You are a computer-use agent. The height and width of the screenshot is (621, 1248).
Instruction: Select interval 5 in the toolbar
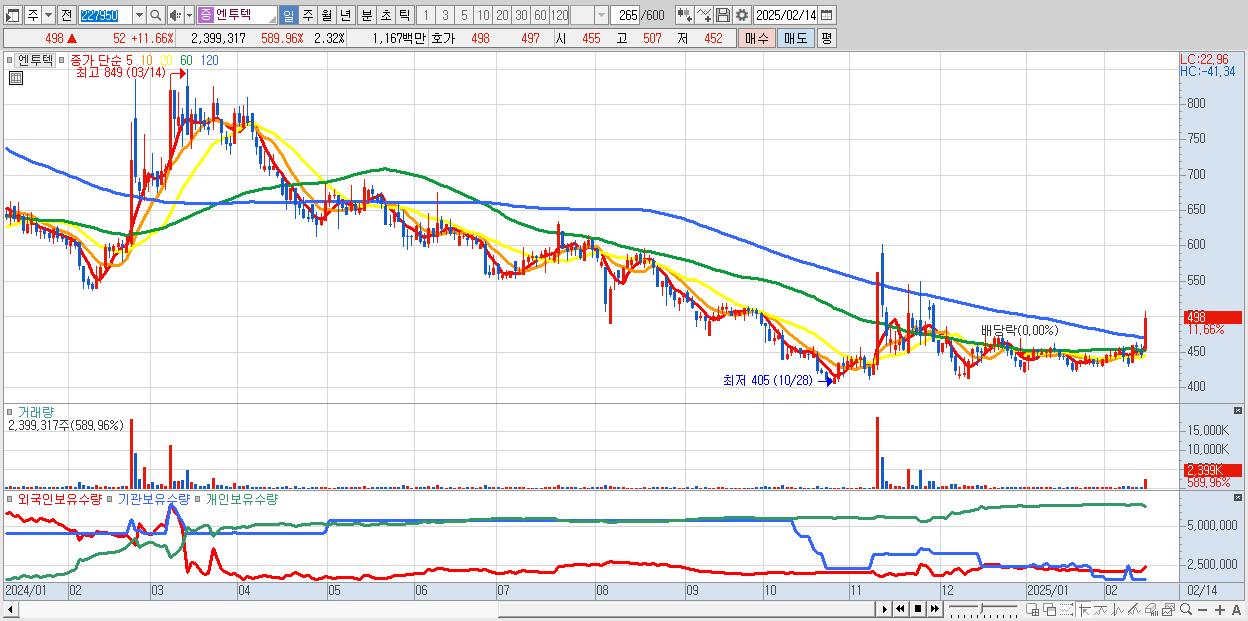click(x=464, y=15)
